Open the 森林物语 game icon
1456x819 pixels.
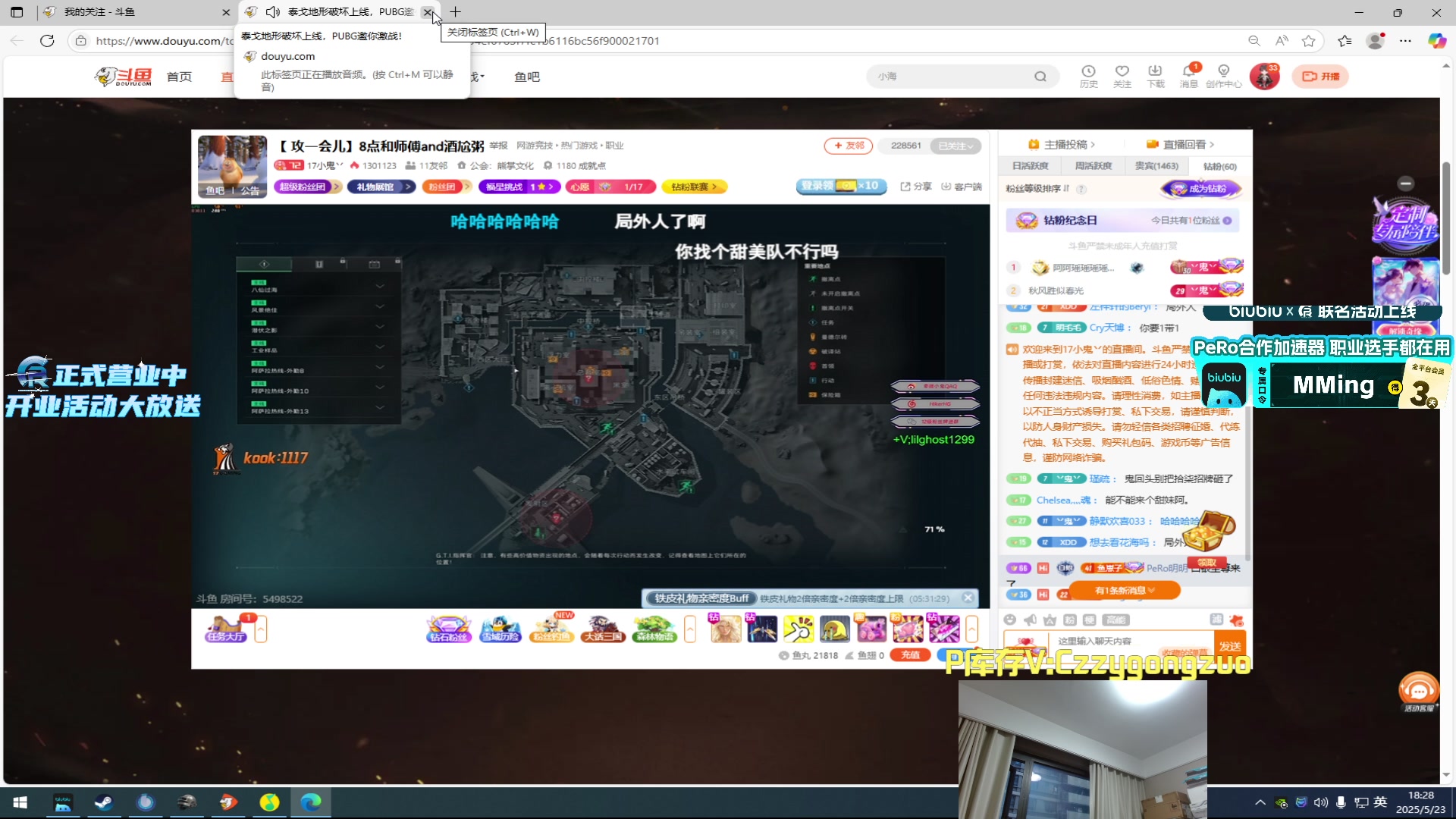pos(655,629)
